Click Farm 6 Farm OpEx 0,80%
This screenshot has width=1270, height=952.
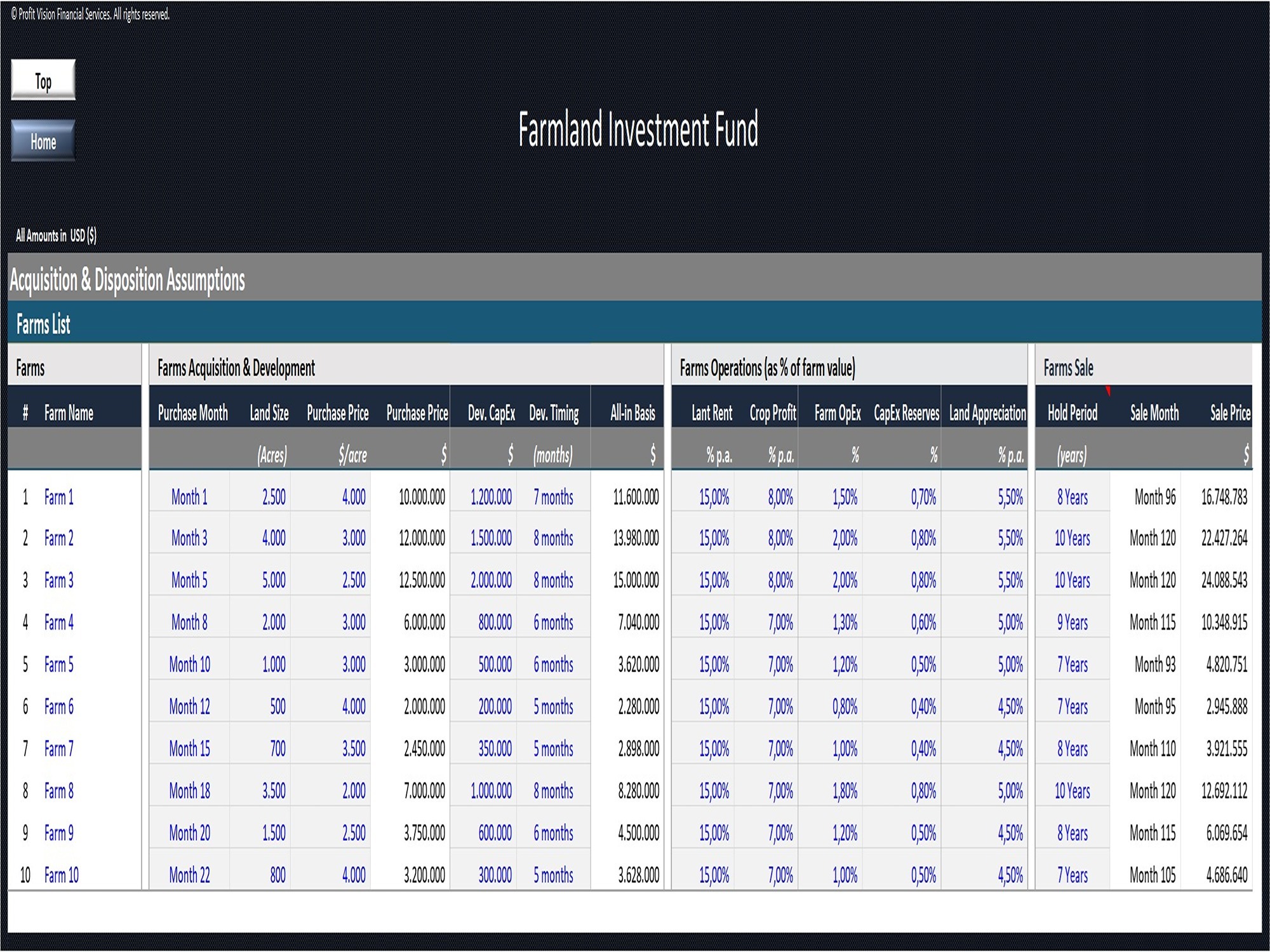(845, 706)
